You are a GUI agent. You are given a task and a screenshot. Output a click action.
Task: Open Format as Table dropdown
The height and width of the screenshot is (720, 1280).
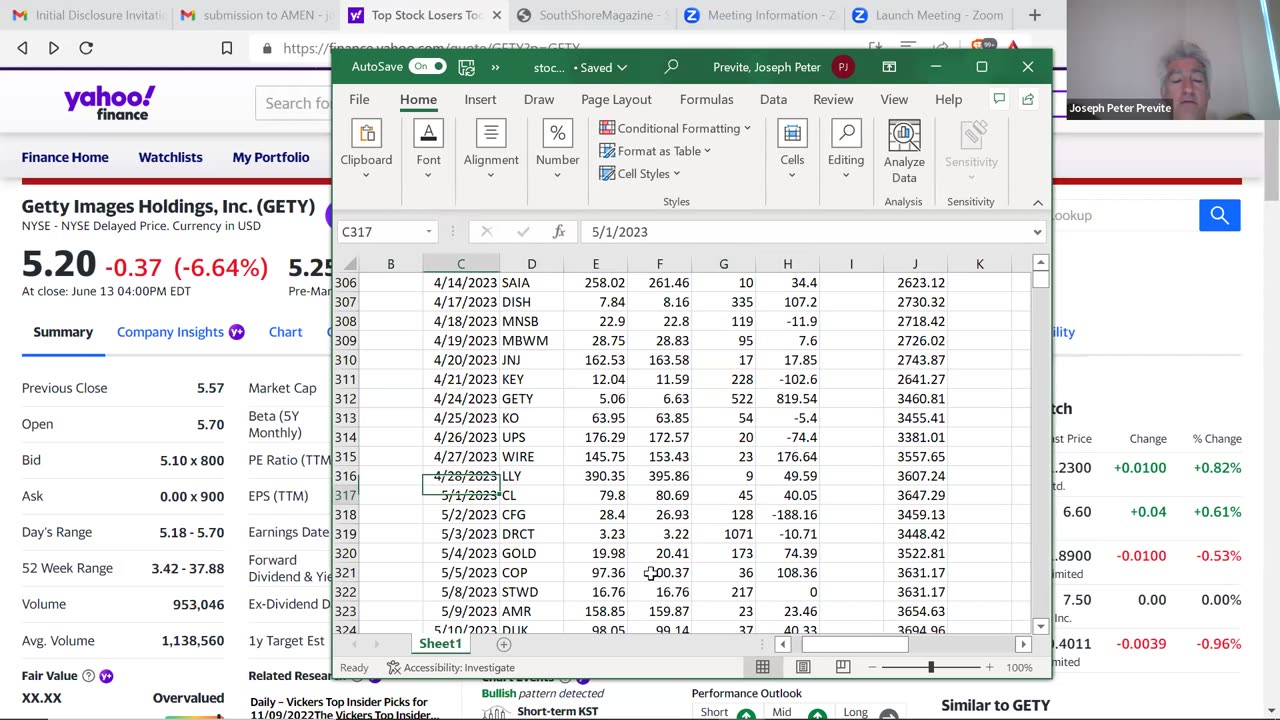pyautogui.click(x=656, y=151)
